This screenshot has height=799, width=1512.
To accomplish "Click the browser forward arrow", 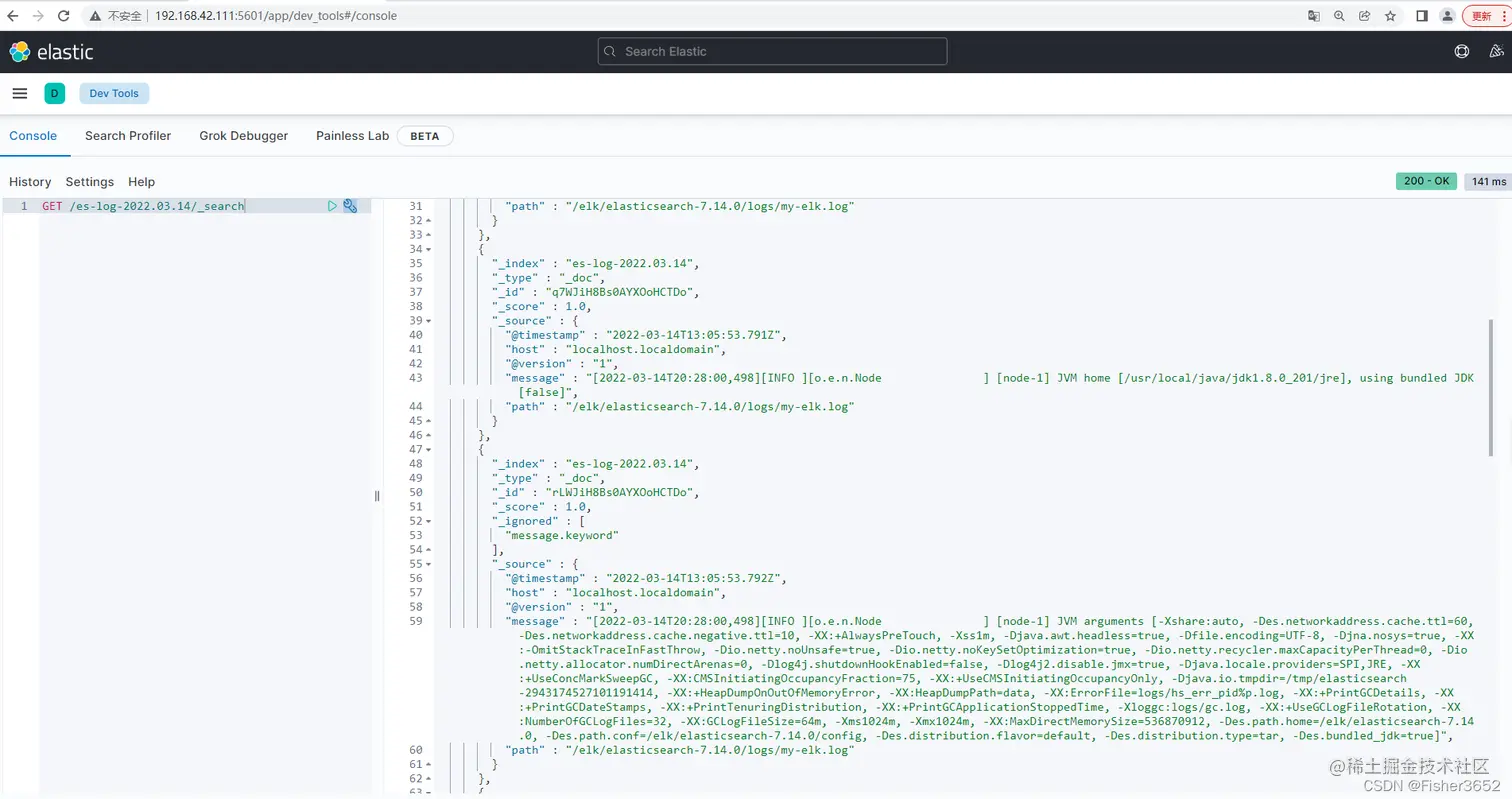I will click(x=38, y=16).
